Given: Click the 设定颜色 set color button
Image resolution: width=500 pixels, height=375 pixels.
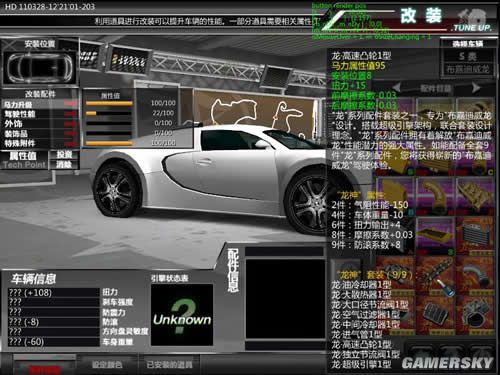Looking at the screenshot, I should (x=107, y=364).
